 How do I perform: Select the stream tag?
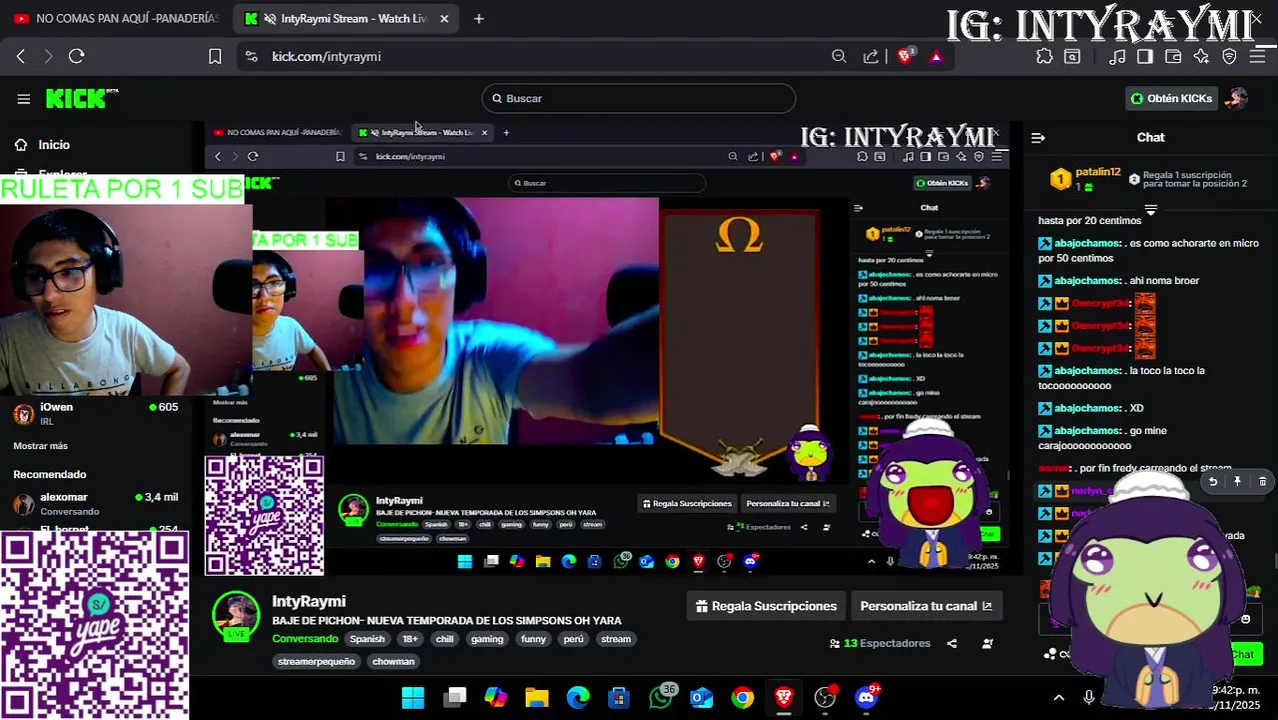[x=616, y=639]
